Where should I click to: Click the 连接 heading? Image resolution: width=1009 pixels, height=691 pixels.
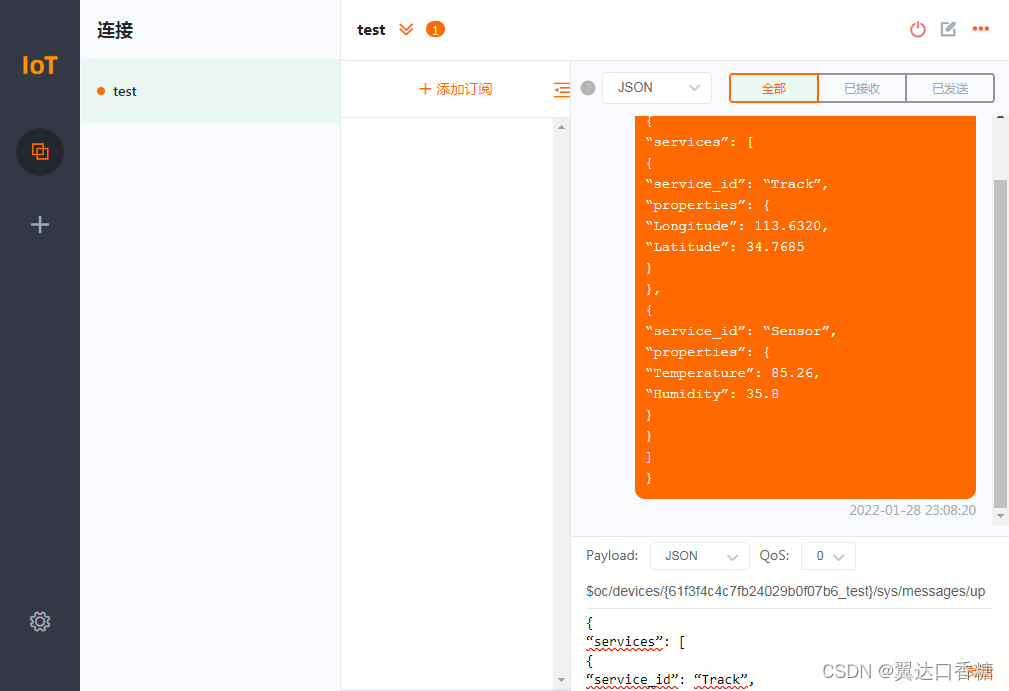click(x=115, y=30)
